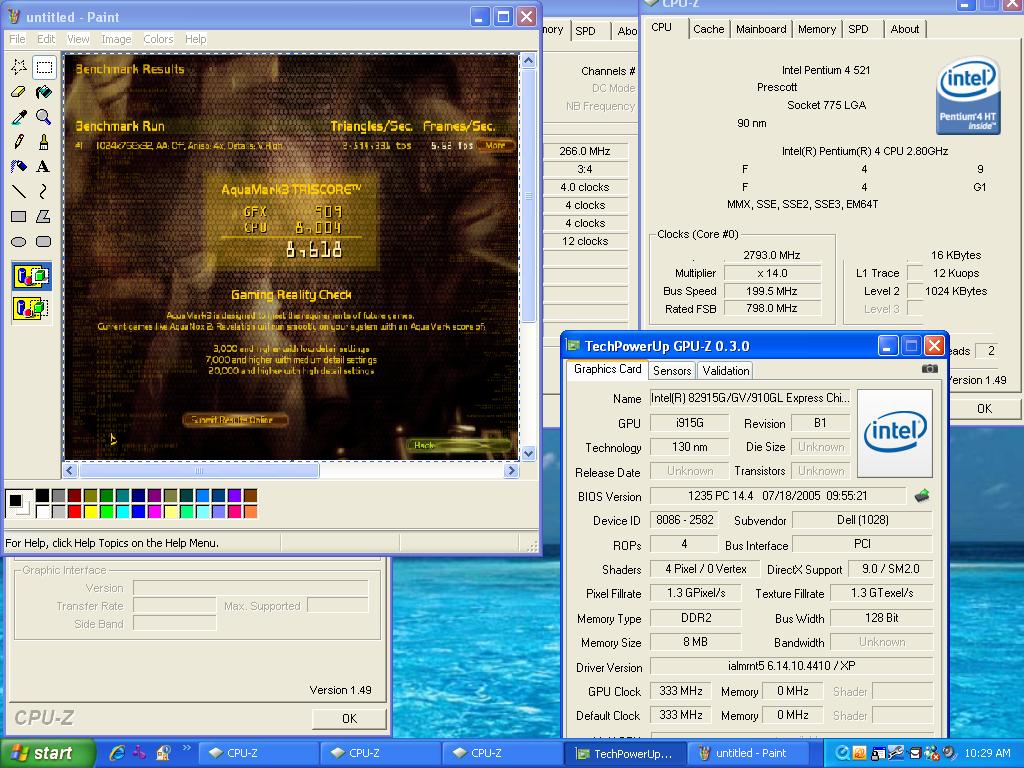Viewport: 1024px width, 768px height.
Task: Select the Polygon shape tool
Action: (x=44, y=216)
